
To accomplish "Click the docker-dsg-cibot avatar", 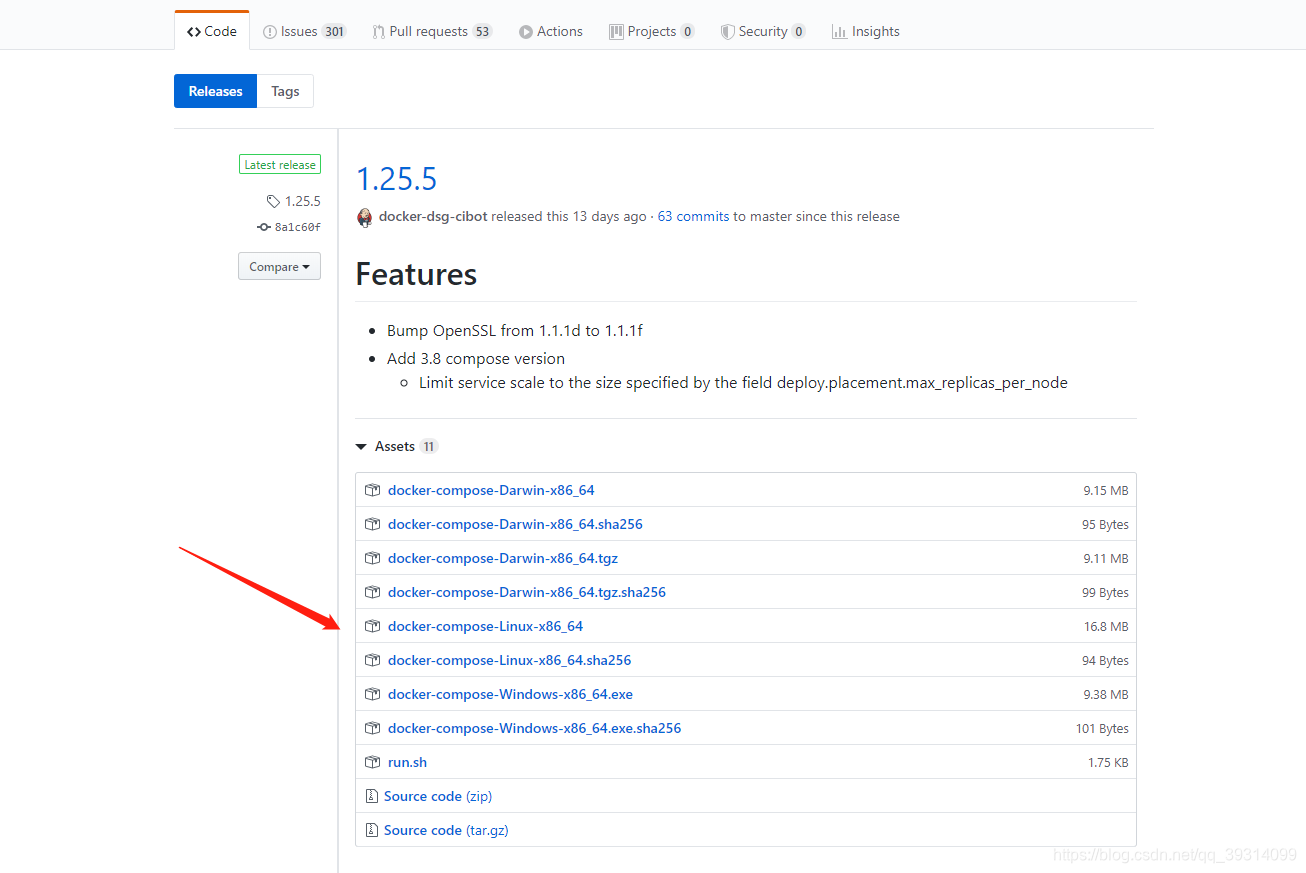I will point(364,217).
